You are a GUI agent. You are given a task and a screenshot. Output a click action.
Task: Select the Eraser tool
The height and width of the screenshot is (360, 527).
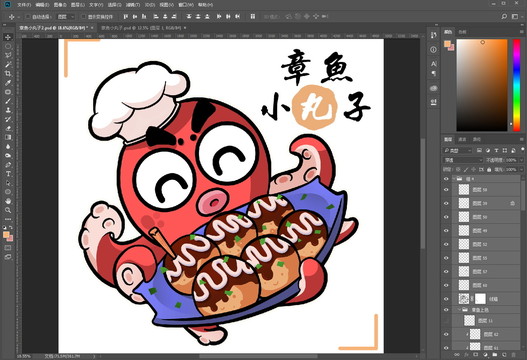[8, 128]
